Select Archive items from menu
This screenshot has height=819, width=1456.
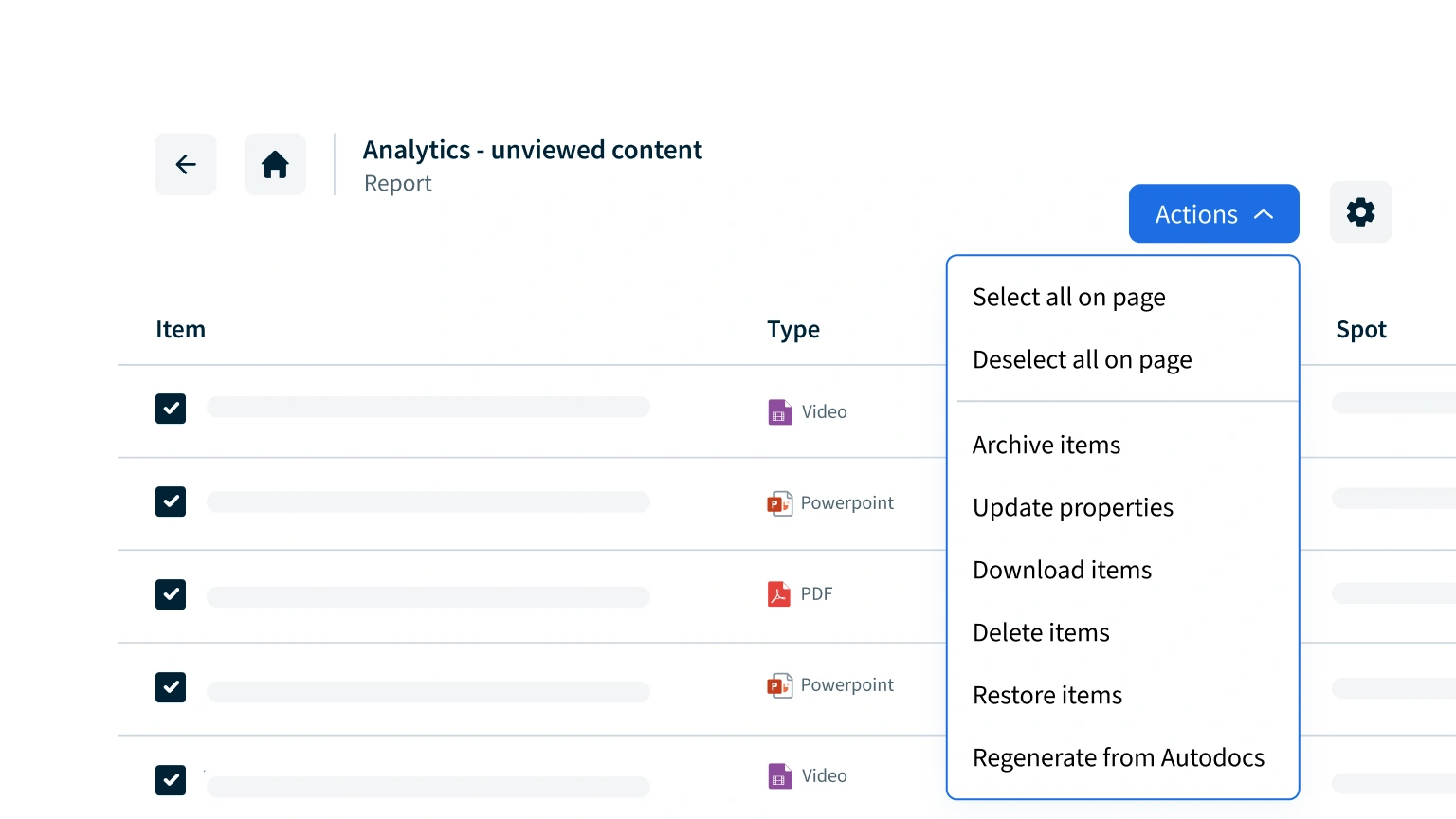point(1046,446)
